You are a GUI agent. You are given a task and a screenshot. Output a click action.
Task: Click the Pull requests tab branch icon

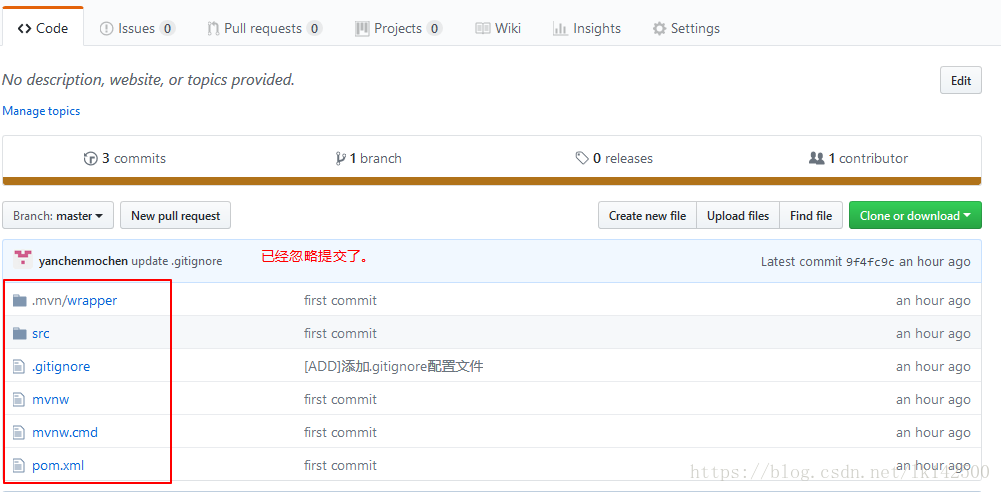click(x=213, y=28)
